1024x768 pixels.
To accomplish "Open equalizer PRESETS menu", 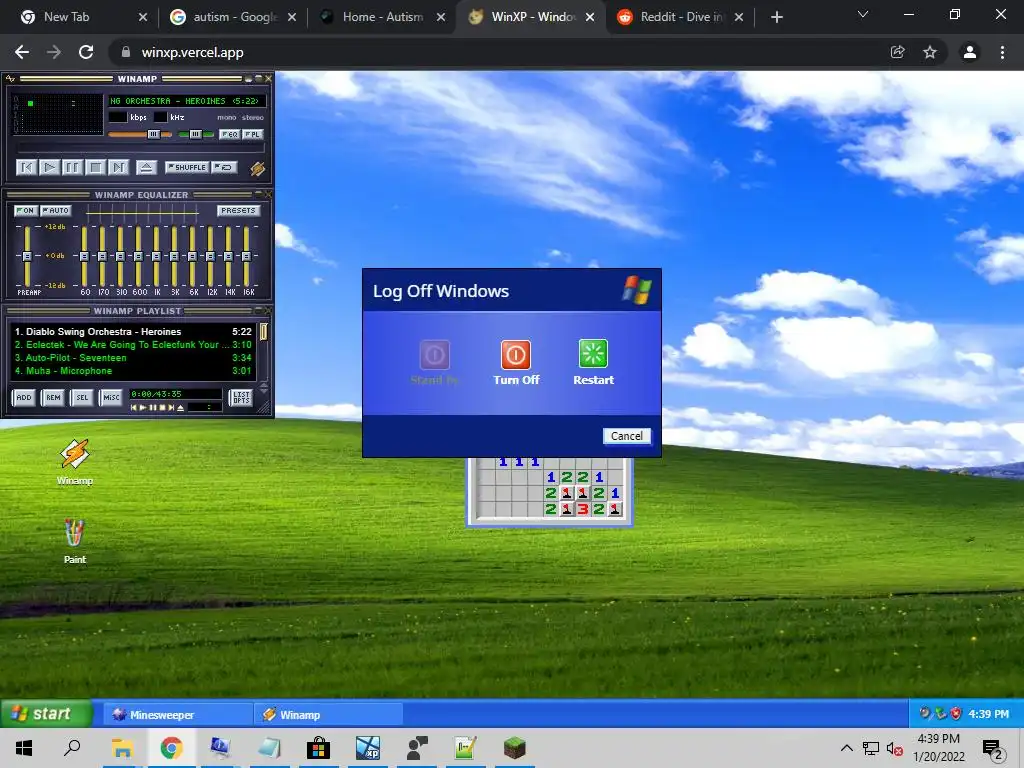I will coord(238,211).
